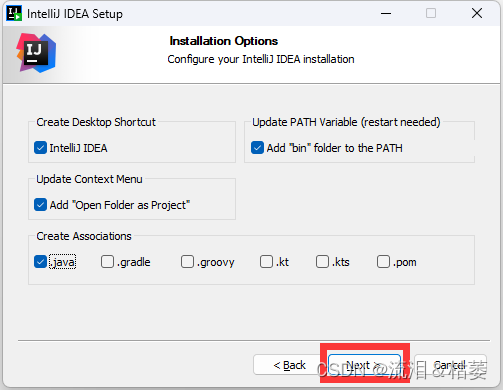Click the disabled maximize window button

tap(431, 13)
